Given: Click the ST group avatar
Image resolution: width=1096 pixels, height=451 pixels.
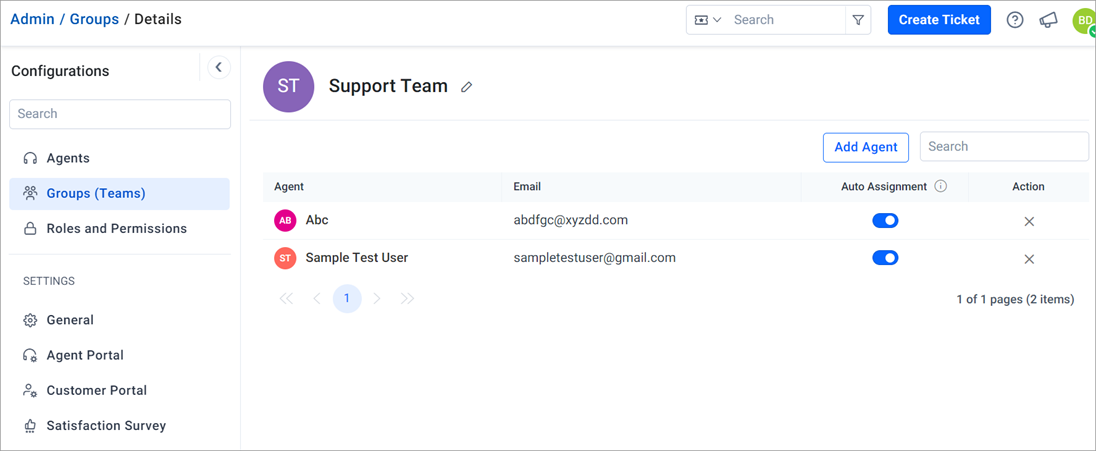Looking at the screenshot, I should [x=289, y=87].
